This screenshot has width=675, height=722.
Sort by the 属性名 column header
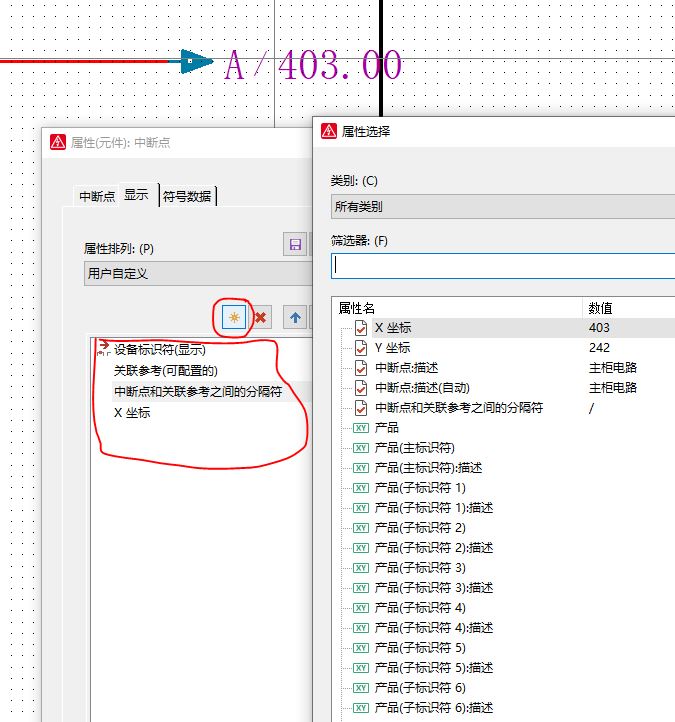(x=457, y=307)
